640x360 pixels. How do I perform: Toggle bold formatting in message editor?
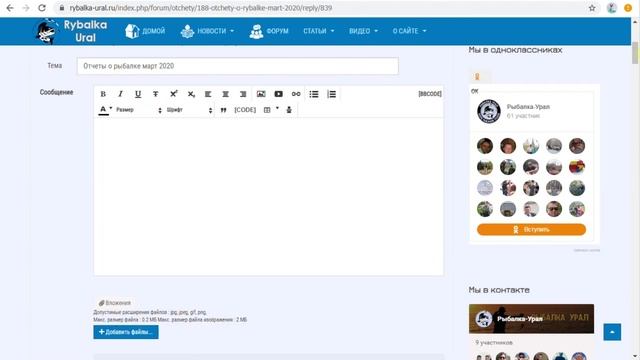(103, 94)
